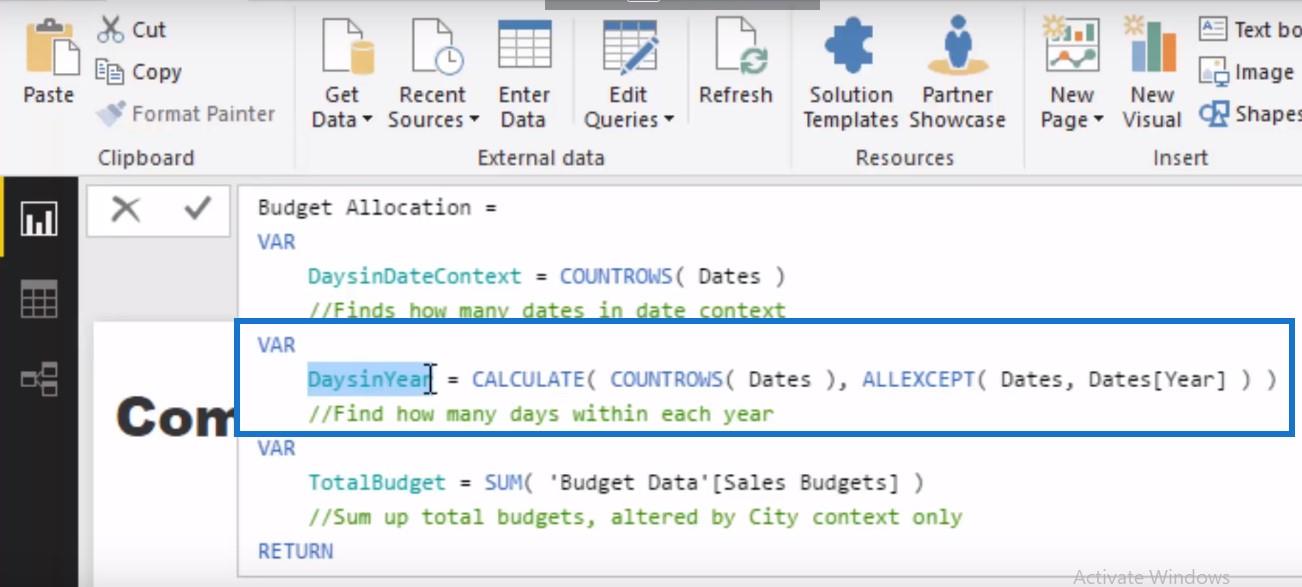Click the SUM function in TotalBudget line
Screen dimensions: 1302x587
(x=503, y=483)
